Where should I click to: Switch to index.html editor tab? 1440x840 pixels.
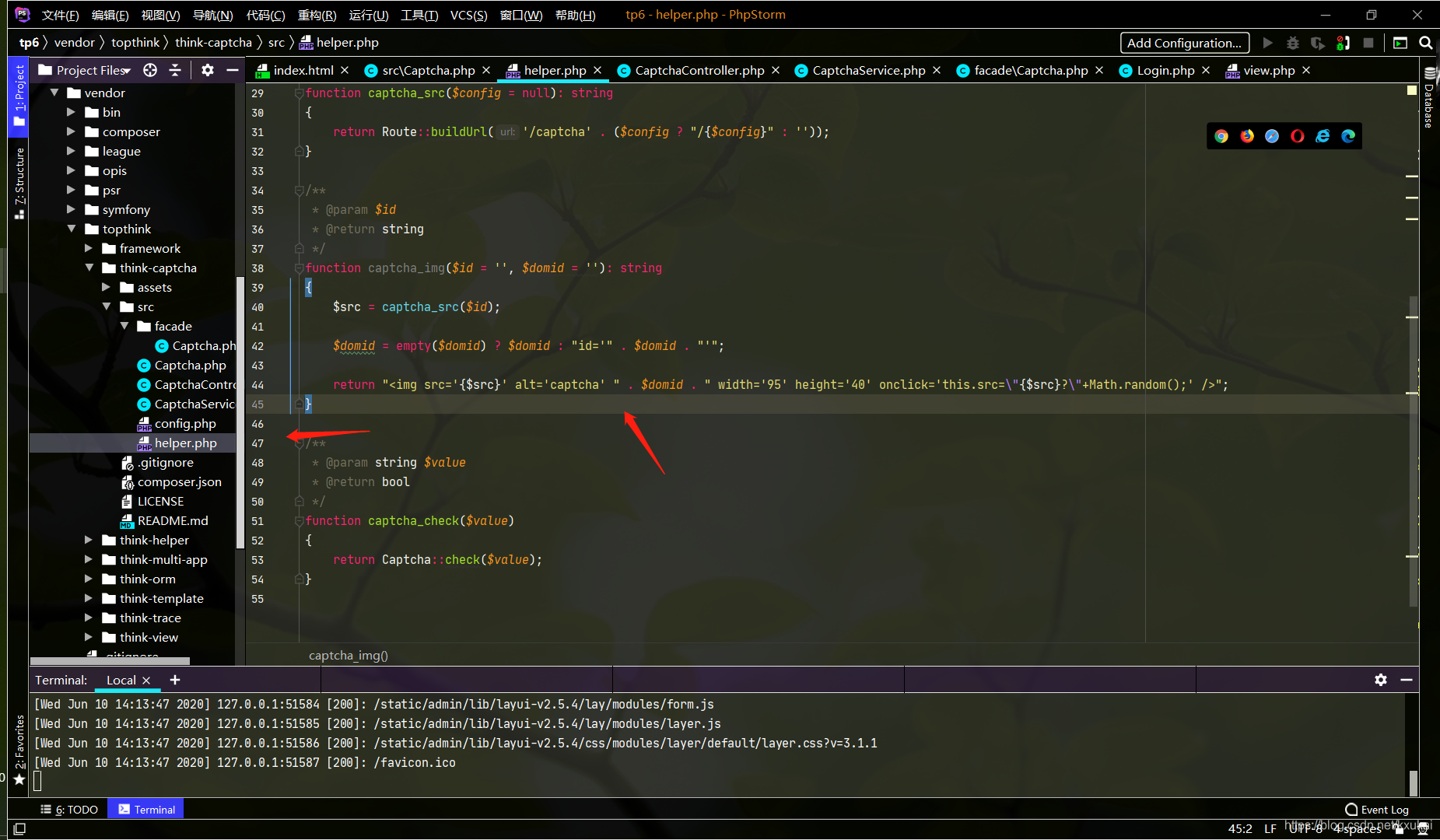pos(303,70)
